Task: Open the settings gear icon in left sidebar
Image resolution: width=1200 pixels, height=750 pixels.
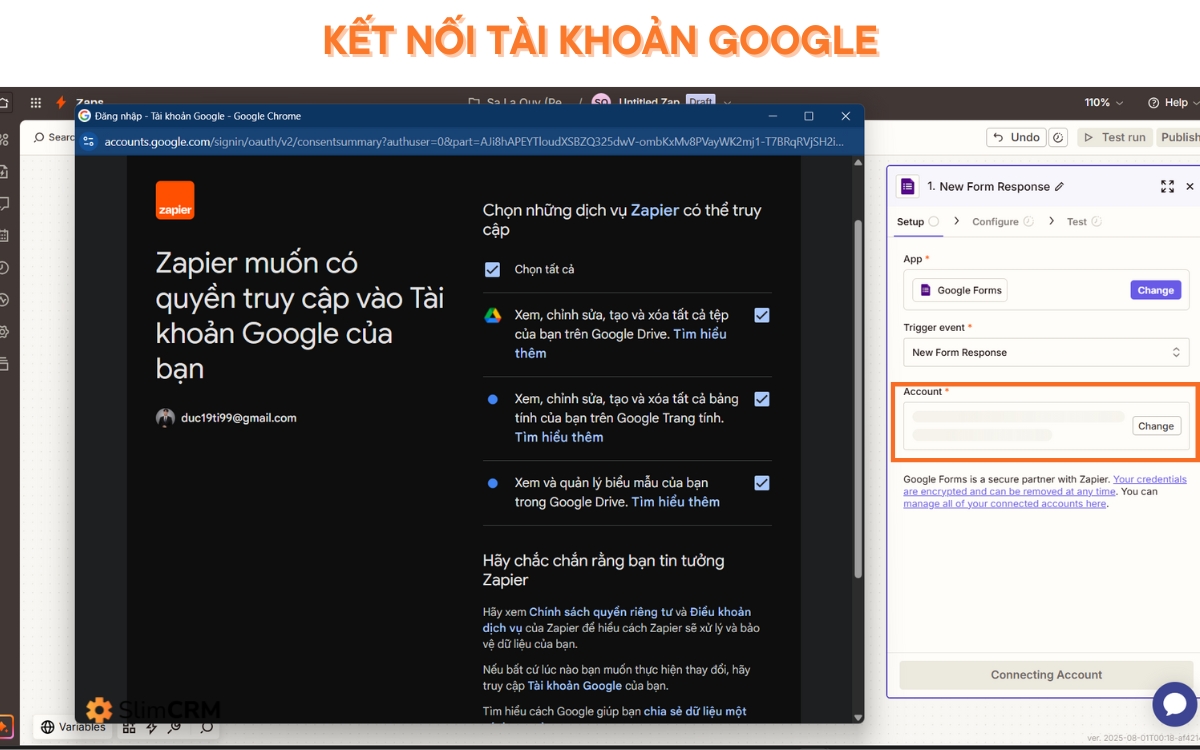Action: 4,331
